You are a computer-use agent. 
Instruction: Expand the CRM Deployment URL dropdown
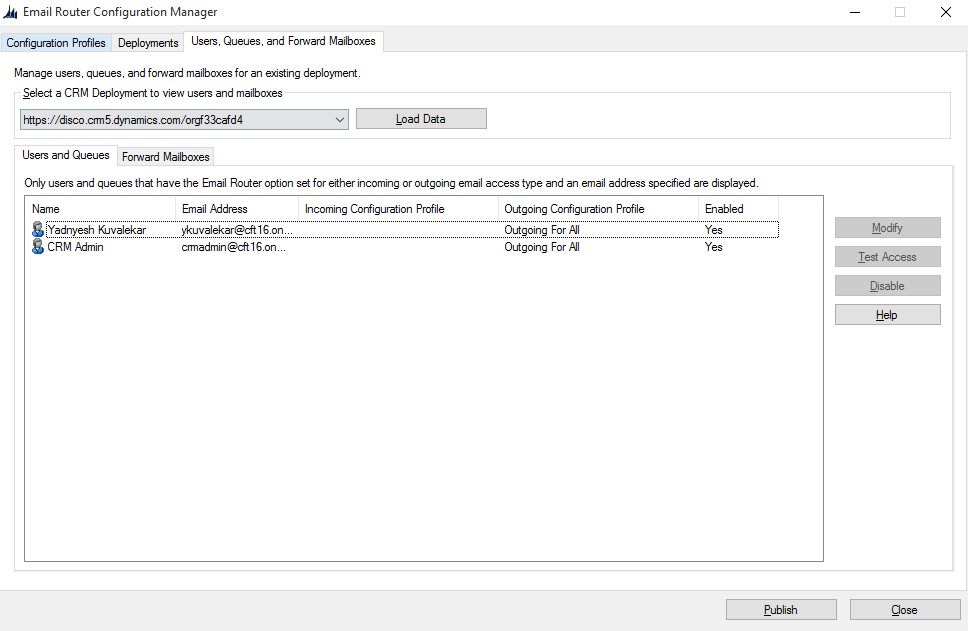[x=340, y=120]
